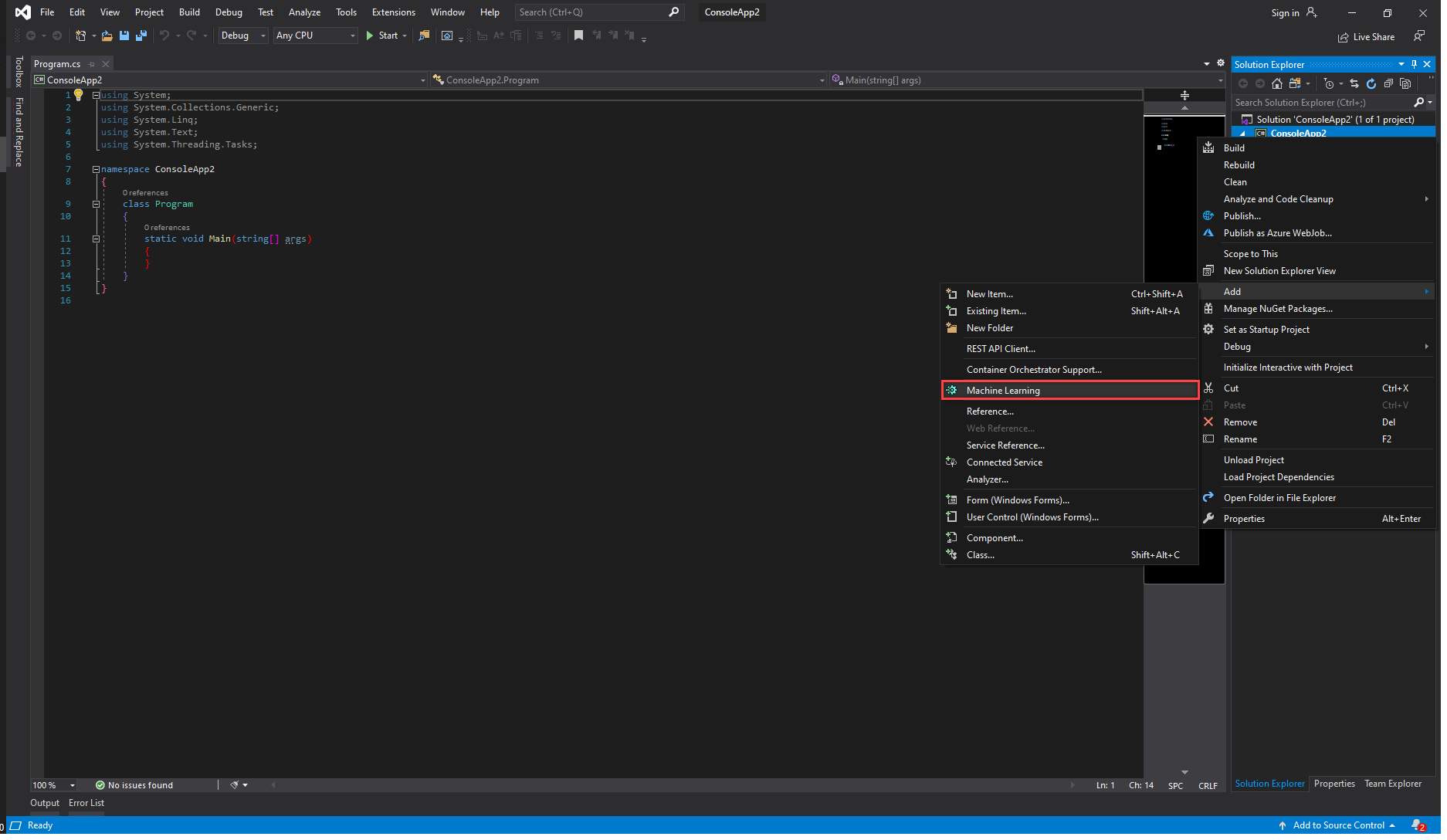1447x840 pixels.
Task: Collapse the namespace ConsoleApp2 block
Action: [97, 169]
